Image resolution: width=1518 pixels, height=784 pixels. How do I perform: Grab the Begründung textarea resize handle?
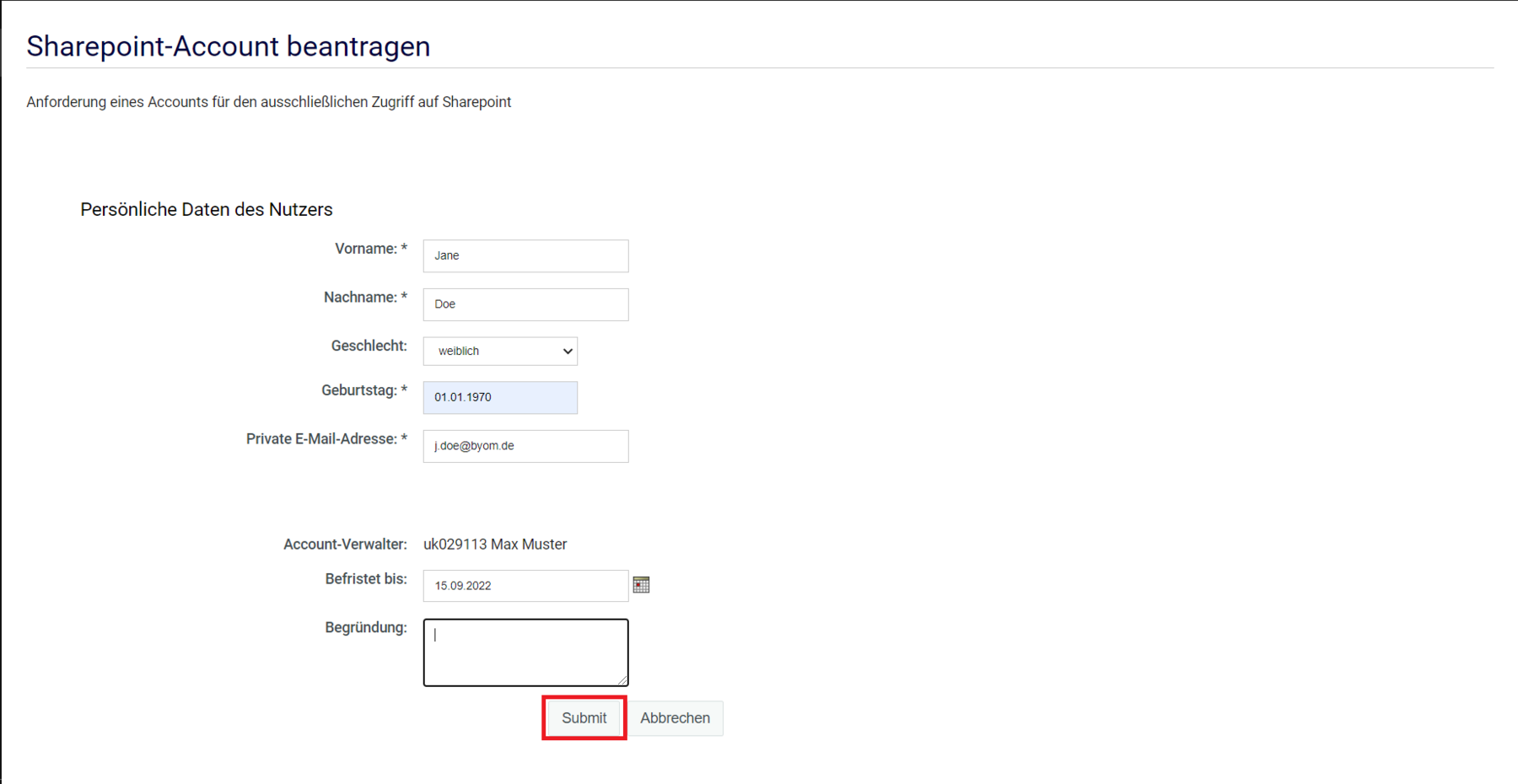coord(622,680)
